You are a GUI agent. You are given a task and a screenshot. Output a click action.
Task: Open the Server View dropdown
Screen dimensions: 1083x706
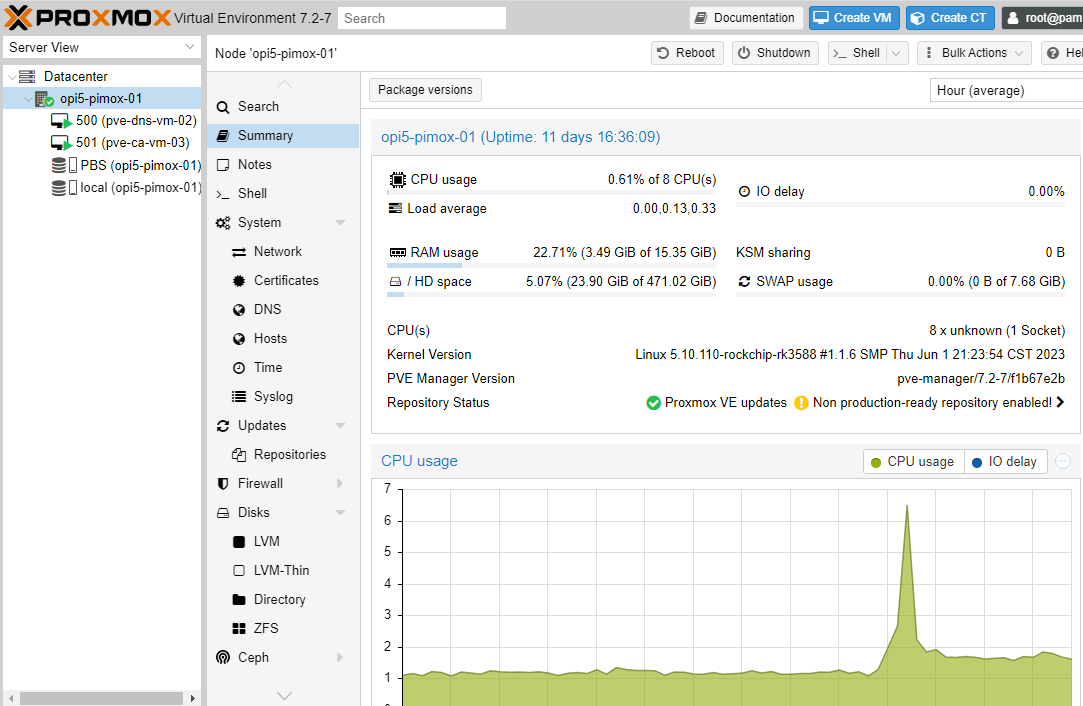(102, 47)
